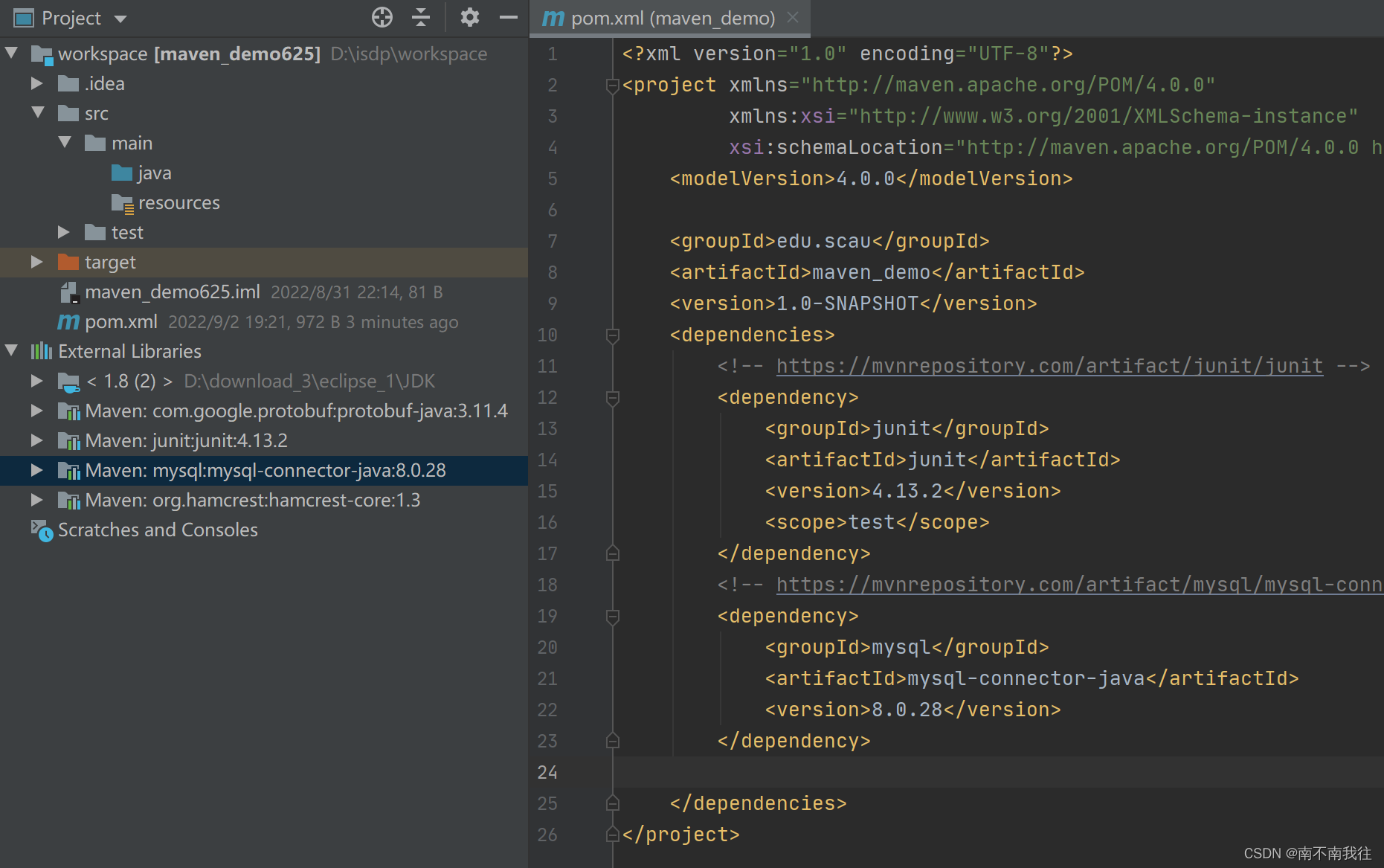Click the Collapse All icon in Project toolbar
The image size is (1384, 868).
(421, 17)
